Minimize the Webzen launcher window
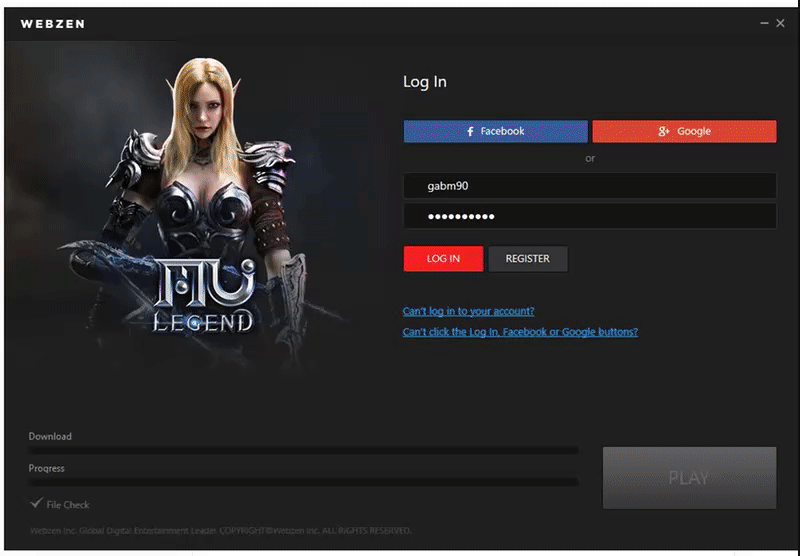This screenshot has height=556, width=800. 764,23
